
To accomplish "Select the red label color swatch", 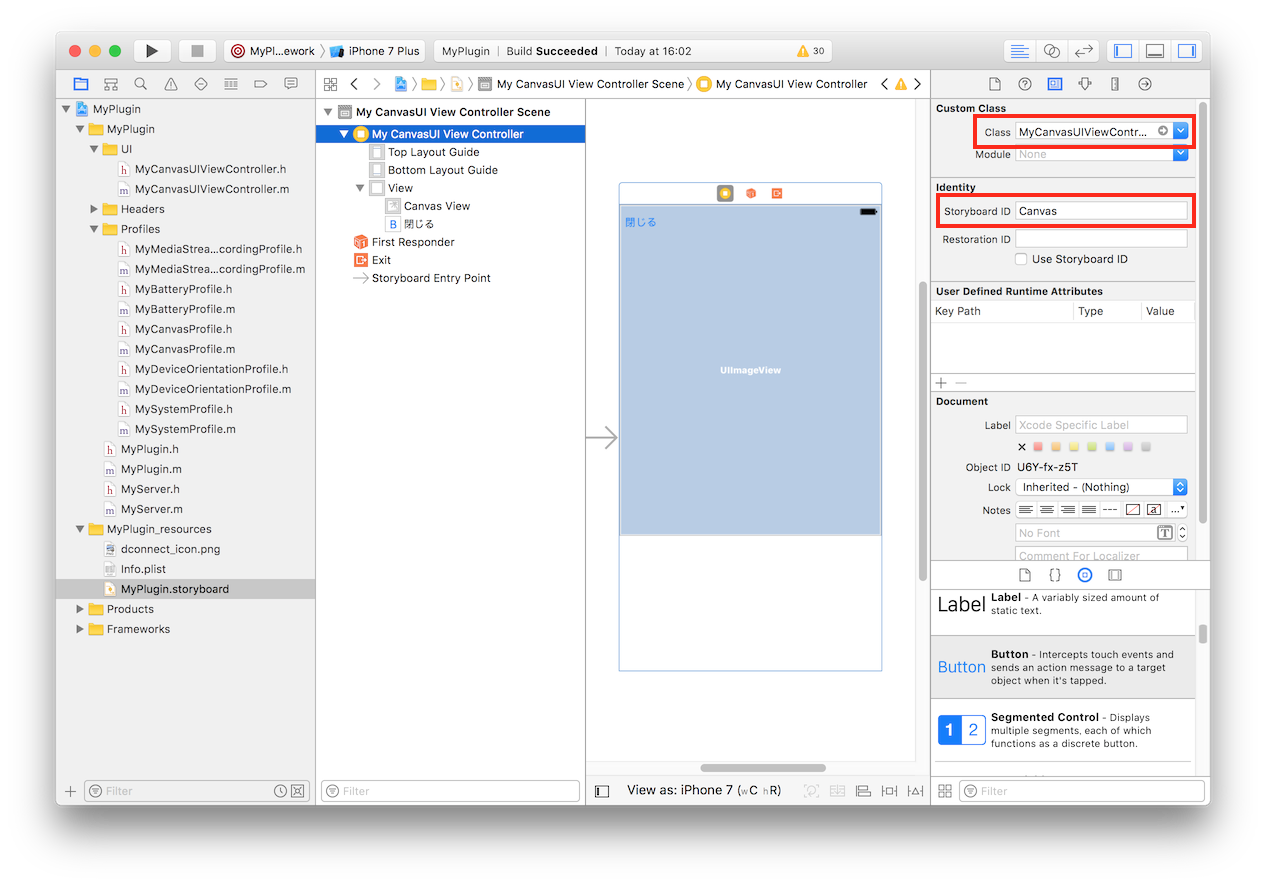I will [x=1038, y=447].
